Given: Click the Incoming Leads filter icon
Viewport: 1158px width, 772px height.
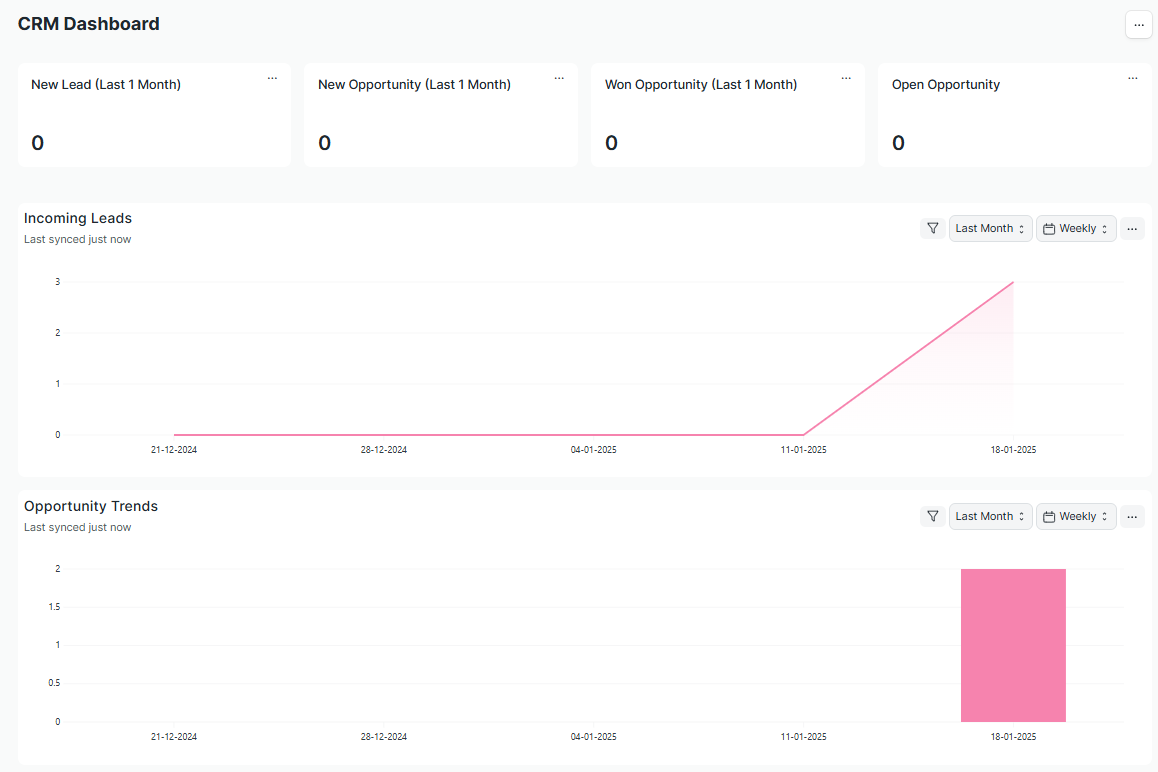Looking at the screenshot, I should [x=932, y=229].
